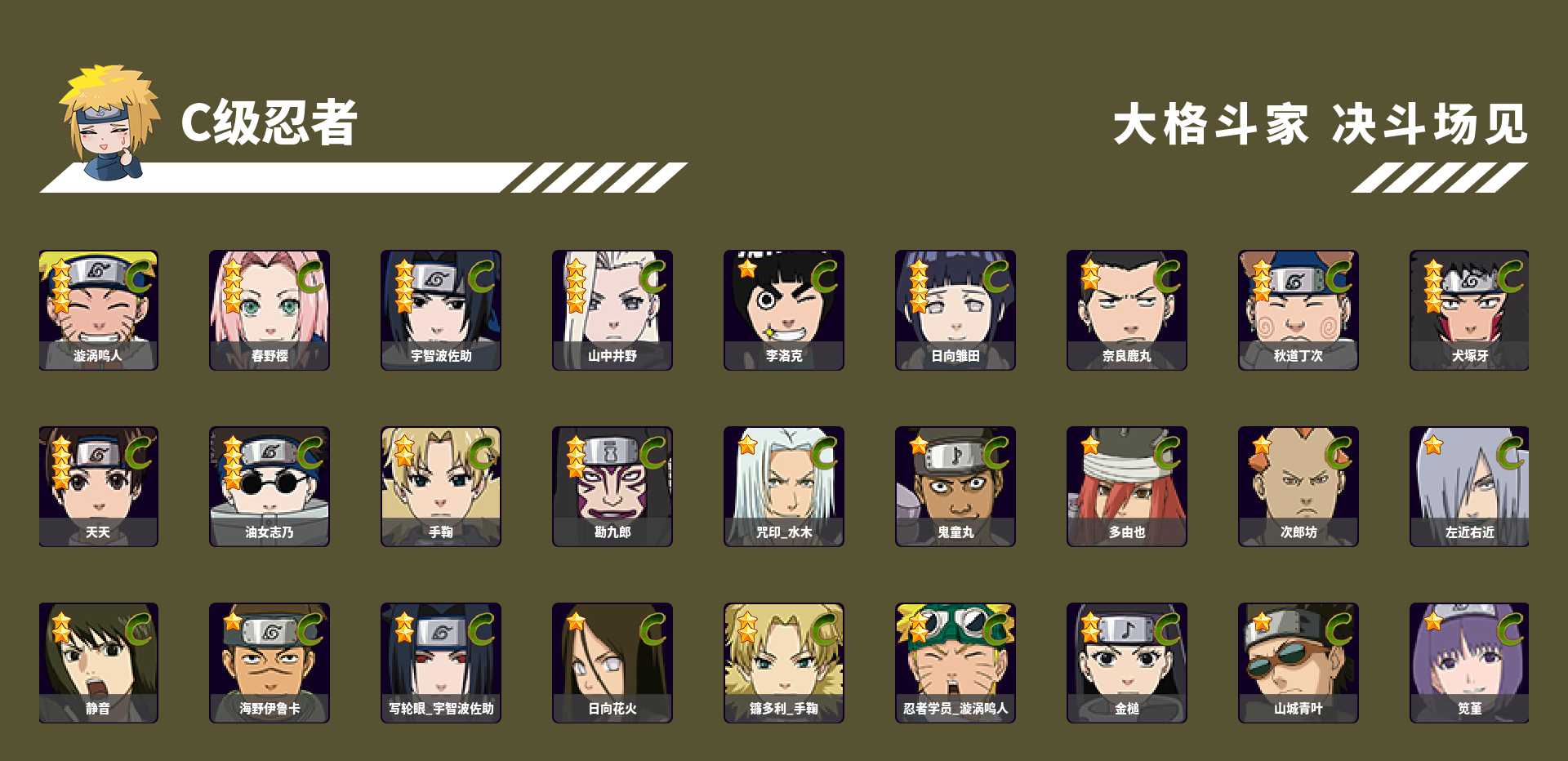Select the 秋道丁次 ninja icon
Screen dimensions: 1568x761
tap(1298, 310)
